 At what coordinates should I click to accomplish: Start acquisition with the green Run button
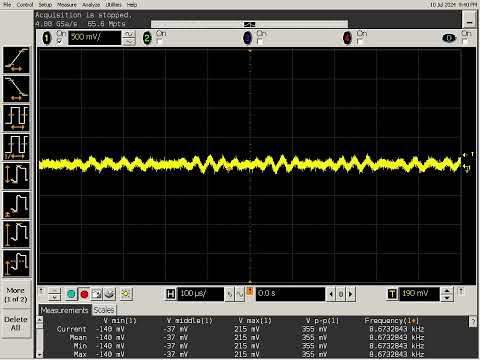coord(71,294)
